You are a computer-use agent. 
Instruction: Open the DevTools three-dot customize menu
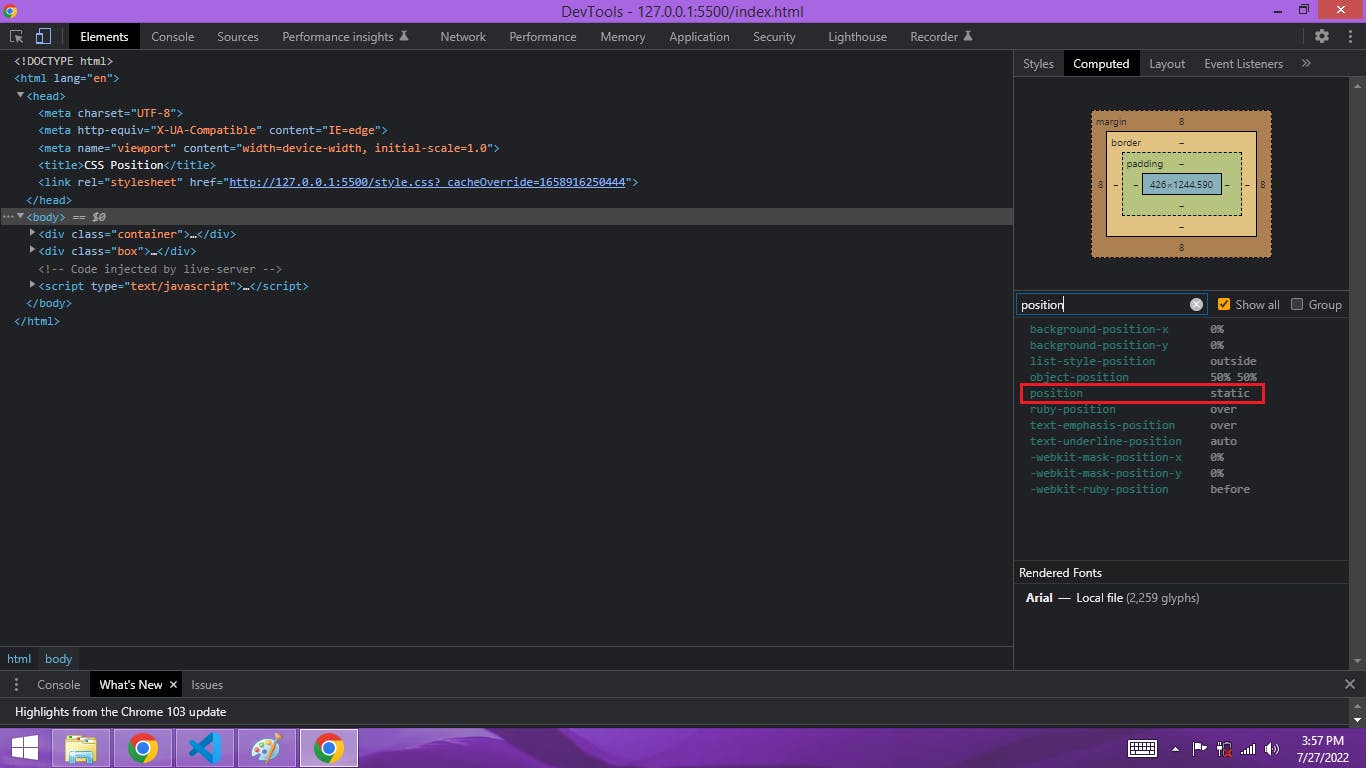(1348, 36)
